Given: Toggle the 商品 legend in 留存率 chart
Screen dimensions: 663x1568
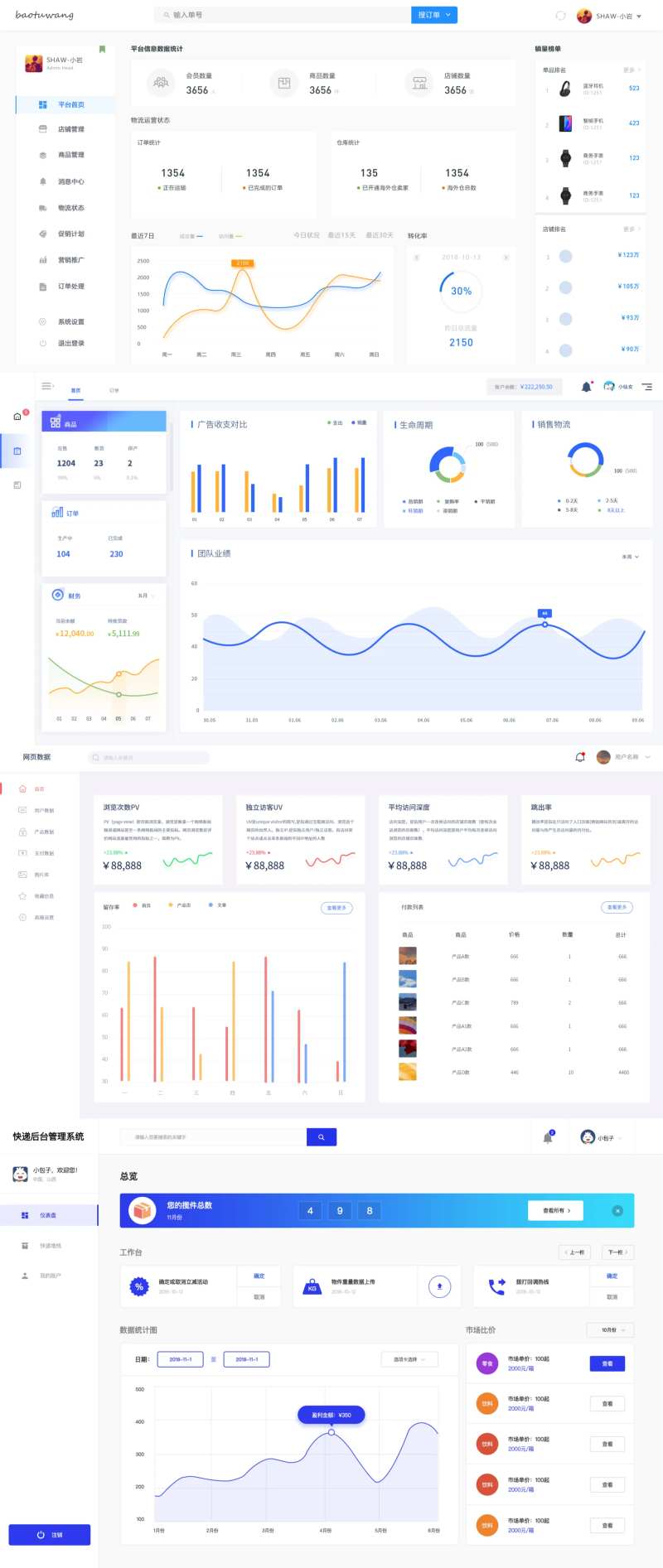Looking at the screenshot, I should tap(142, 905).
